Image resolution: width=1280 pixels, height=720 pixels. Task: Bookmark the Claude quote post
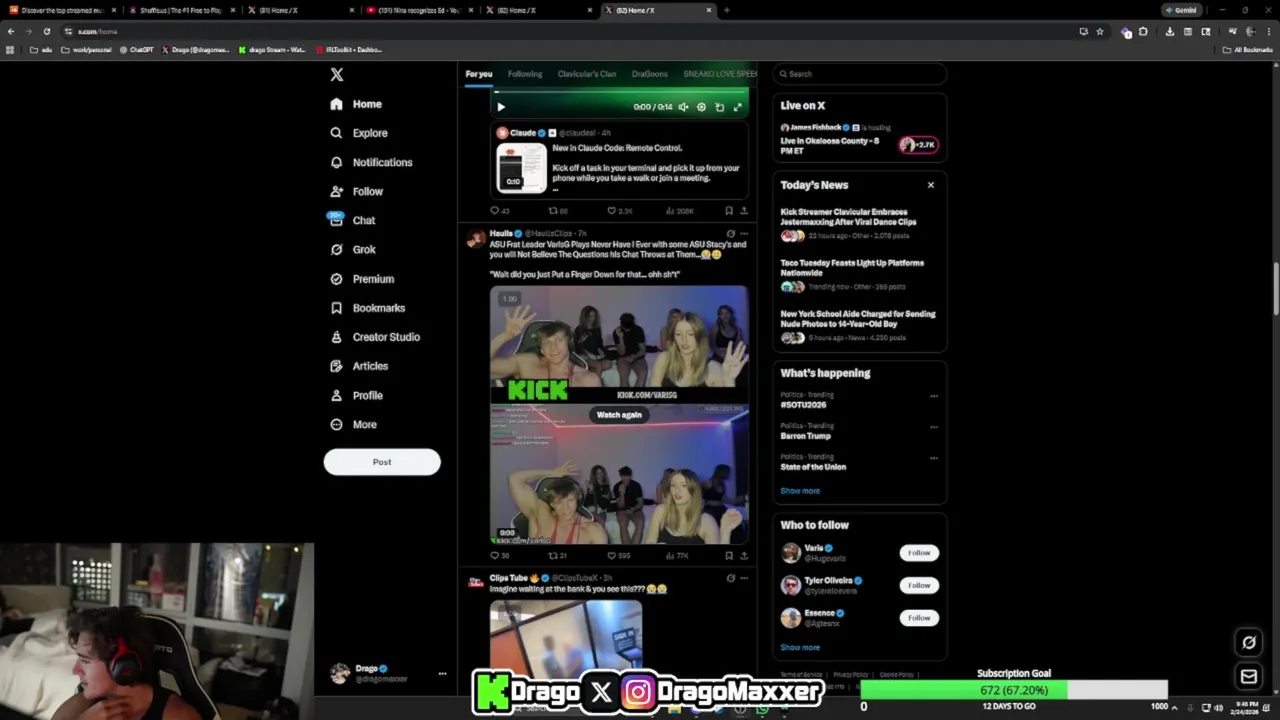click(729, 211)
